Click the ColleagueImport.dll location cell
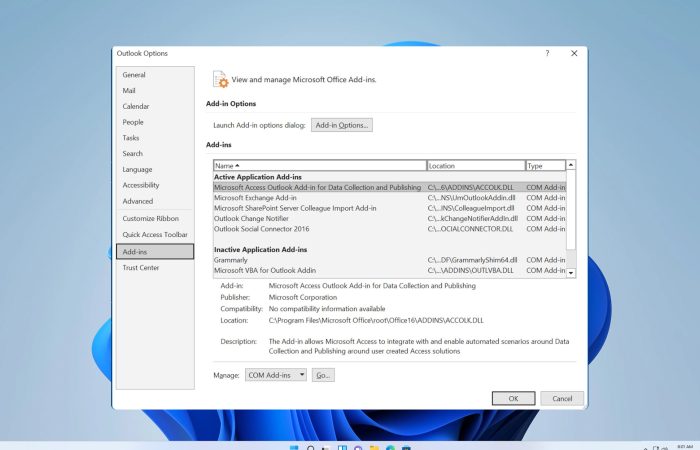 coord(471,208)
